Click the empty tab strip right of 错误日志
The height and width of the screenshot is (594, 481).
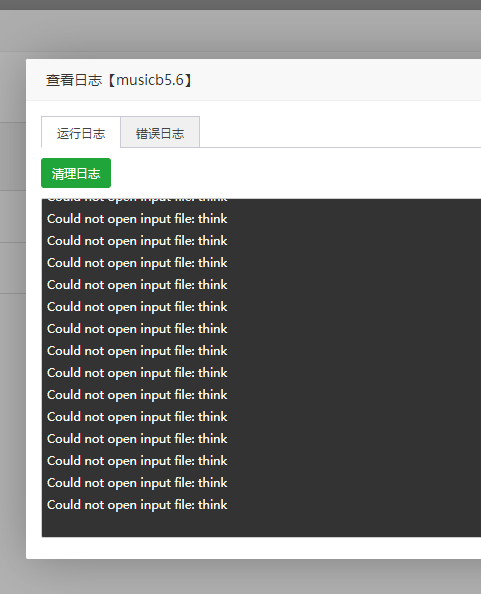pos(340,132)
